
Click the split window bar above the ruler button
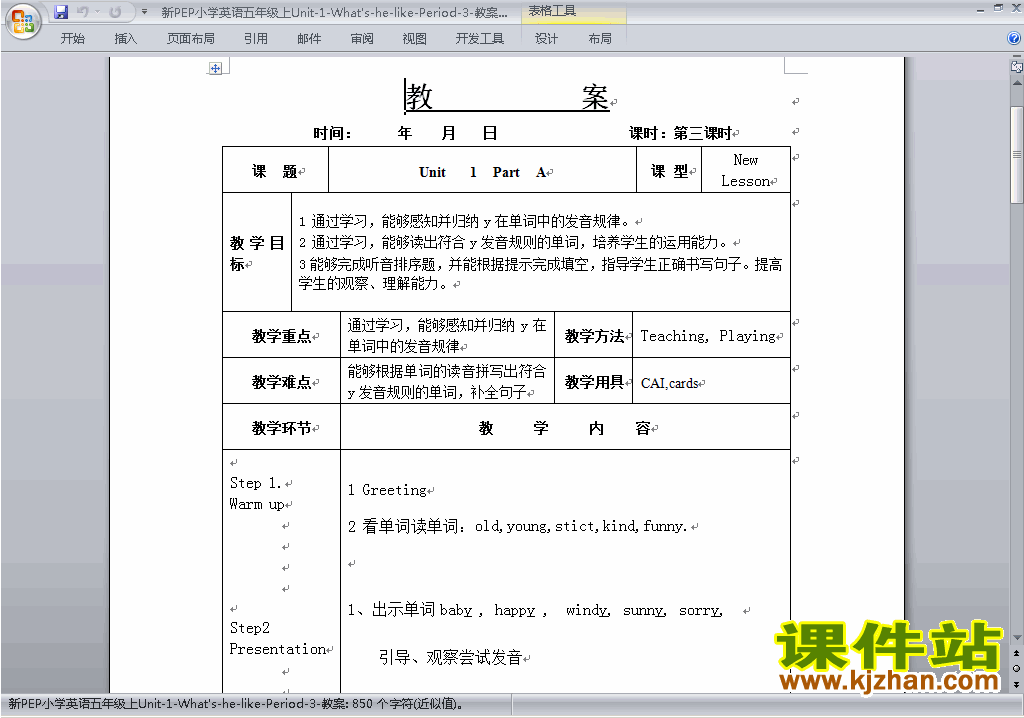coord(1017,56)
